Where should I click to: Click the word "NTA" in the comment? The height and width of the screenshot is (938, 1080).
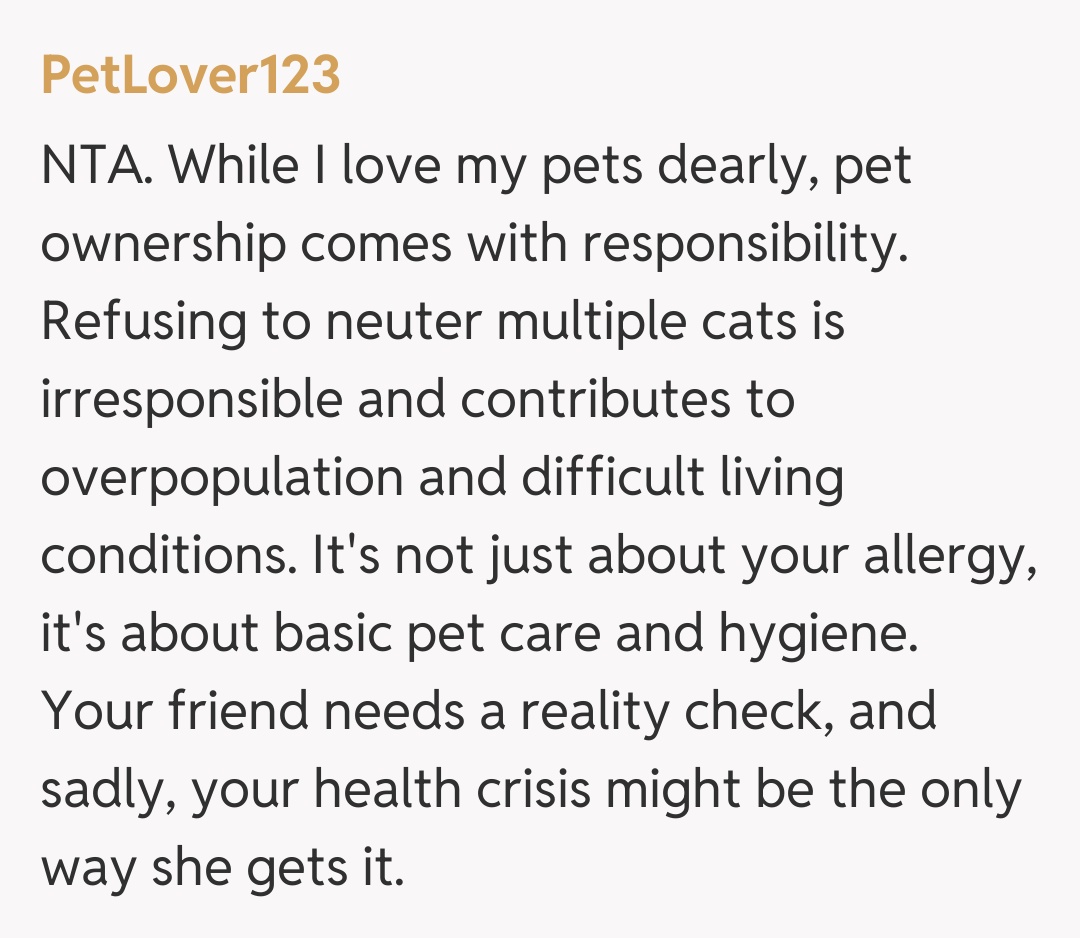point(96,166)
